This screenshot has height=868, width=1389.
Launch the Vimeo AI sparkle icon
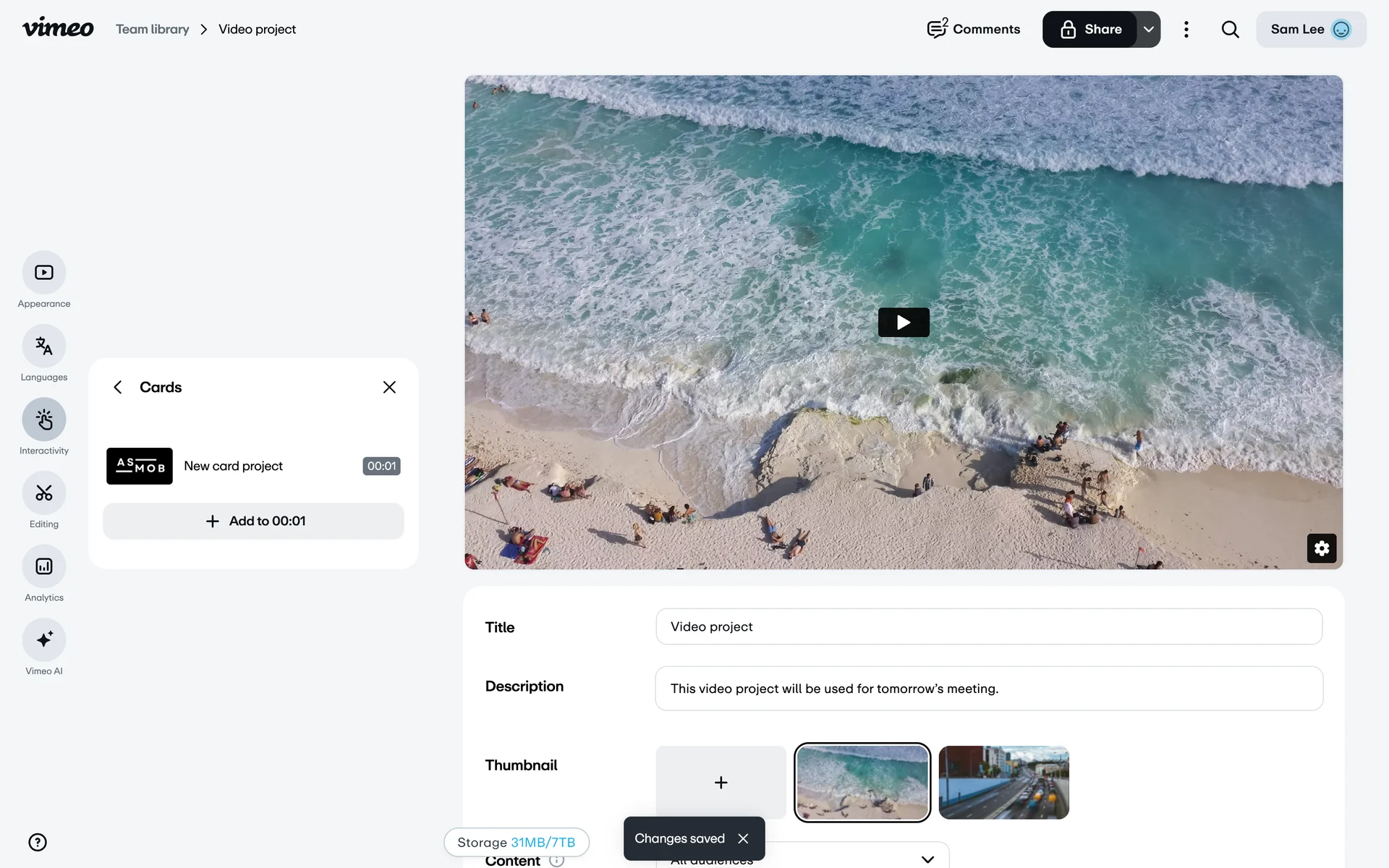pos(44,640)
